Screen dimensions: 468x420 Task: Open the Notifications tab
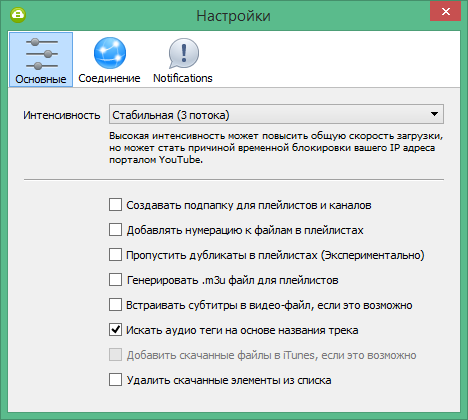[x=183, y=60]
